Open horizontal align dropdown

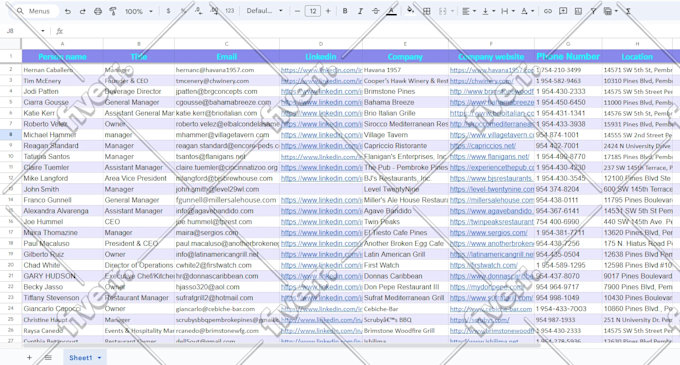[x=468, y=11]
